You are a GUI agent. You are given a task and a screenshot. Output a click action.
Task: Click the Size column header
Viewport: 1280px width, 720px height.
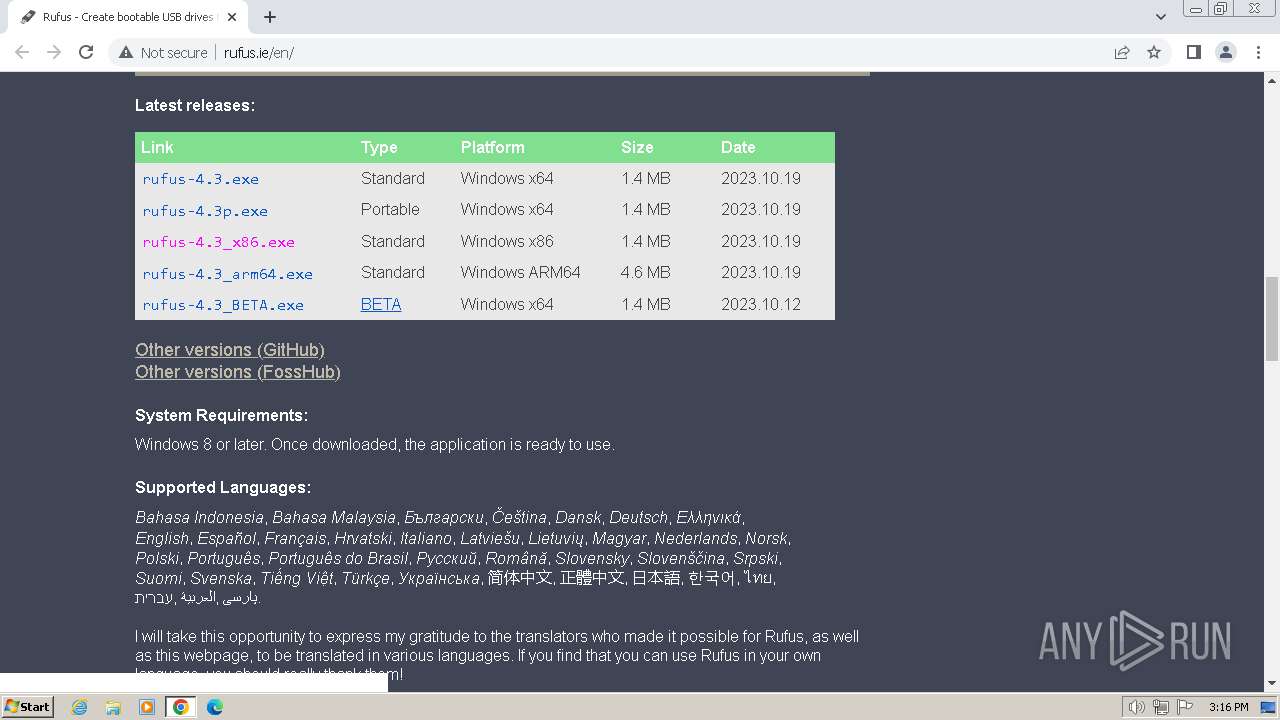pyautogui.click(x=637, y=147)
